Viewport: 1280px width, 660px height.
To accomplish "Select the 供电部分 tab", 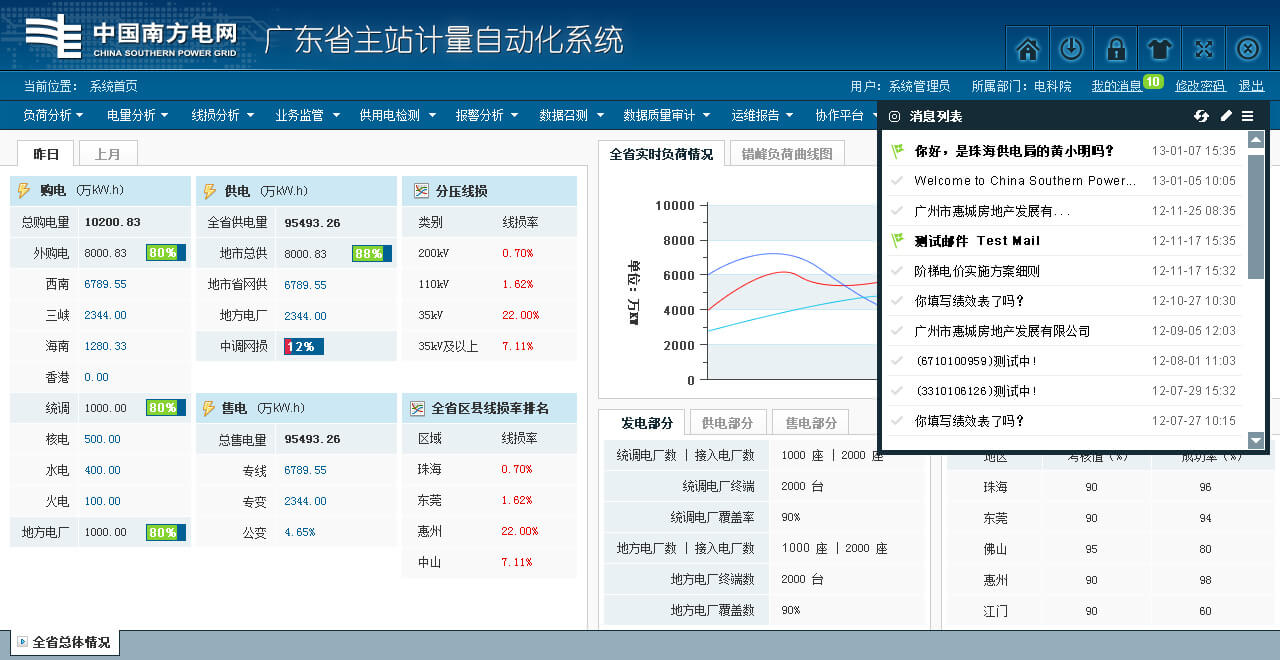I will click(x=725, y=423).
